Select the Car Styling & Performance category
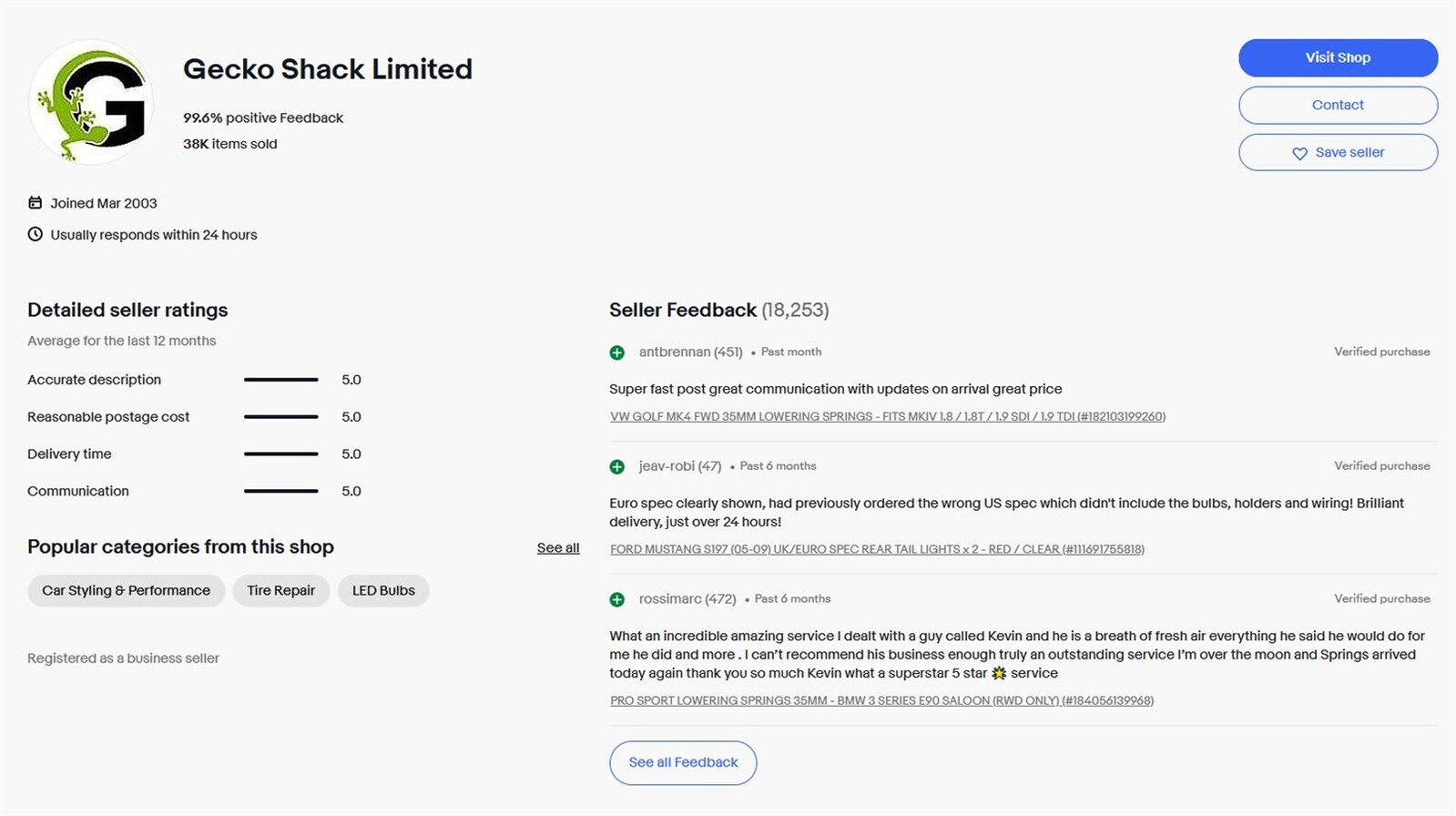The image size is (1456, 816). coord(126,590)
